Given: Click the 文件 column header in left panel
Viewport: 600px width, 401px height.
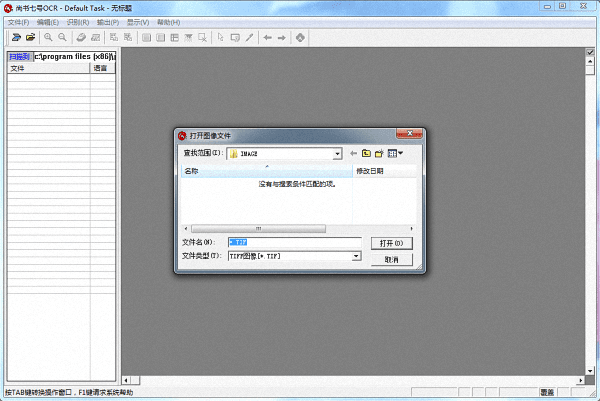Looking at the screenshot, I should (49, 68).
